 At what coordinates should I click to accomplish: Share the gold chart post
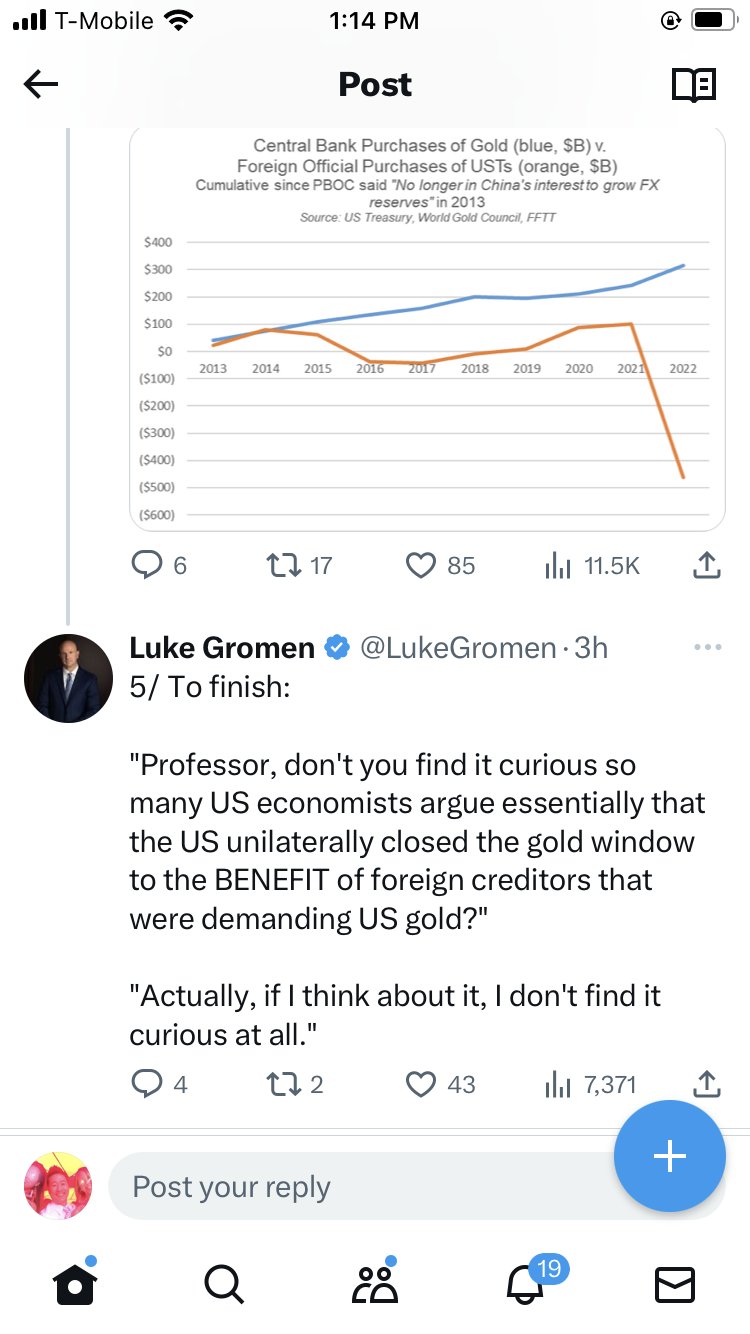tap(706, 566)
